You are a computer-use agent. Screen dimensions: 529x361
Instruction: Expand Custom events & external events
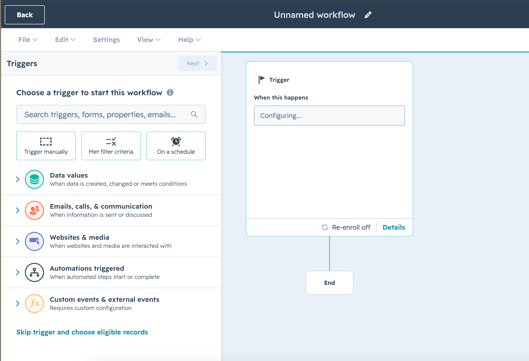[18, 304]
